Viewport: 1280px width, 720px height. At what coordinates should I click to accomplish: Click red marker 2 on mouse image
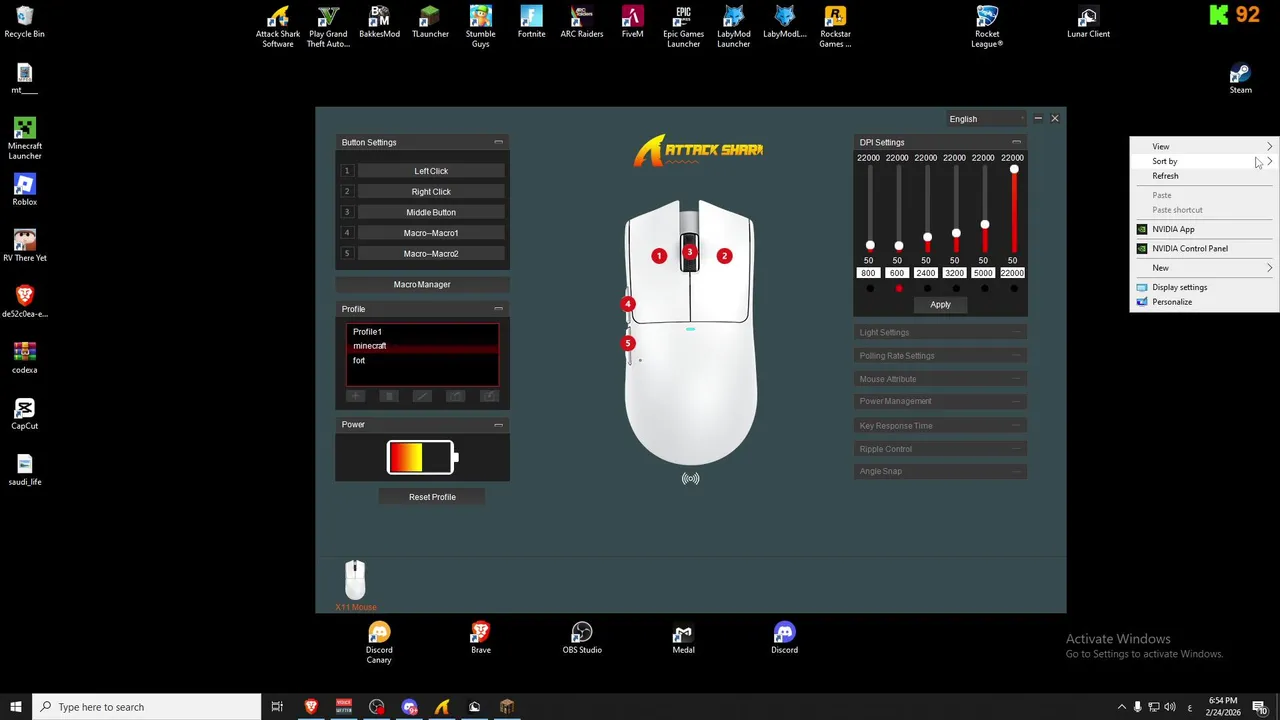[725, 256]
